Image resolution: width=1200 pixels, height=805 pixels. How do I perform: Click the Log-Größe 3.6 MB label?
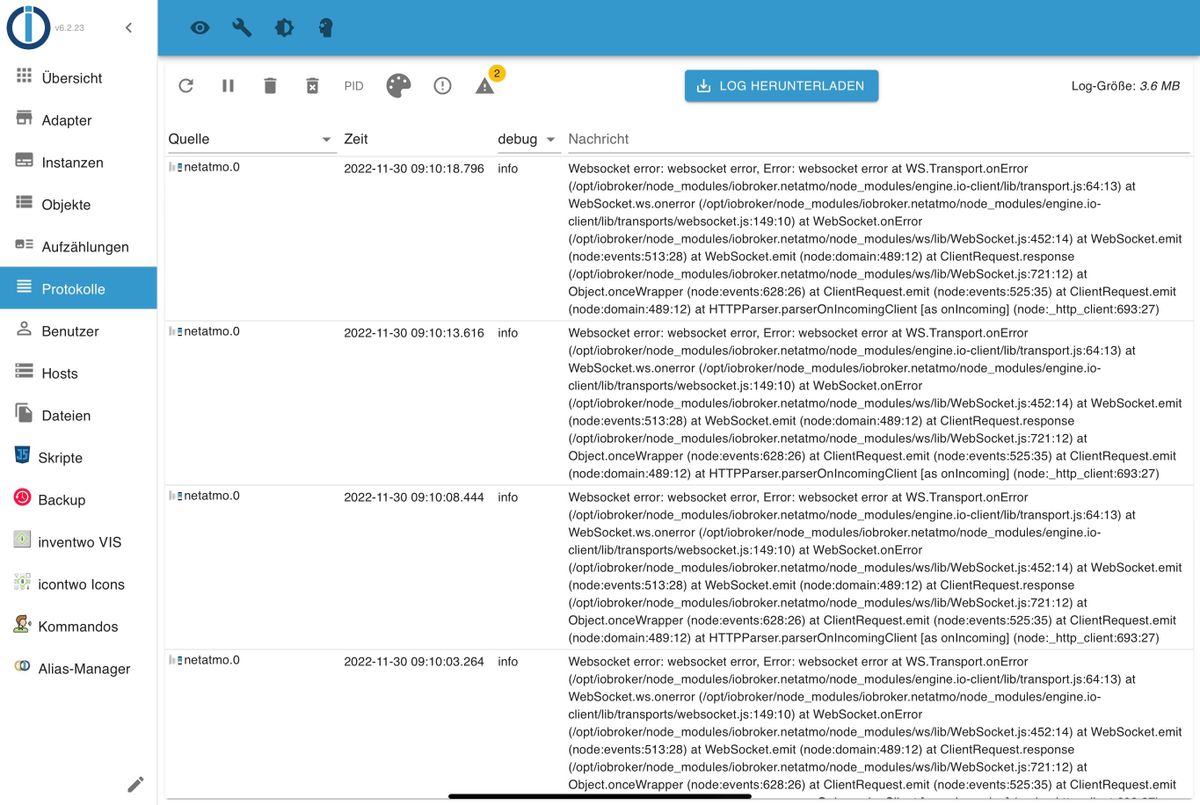pos(1125,87)
